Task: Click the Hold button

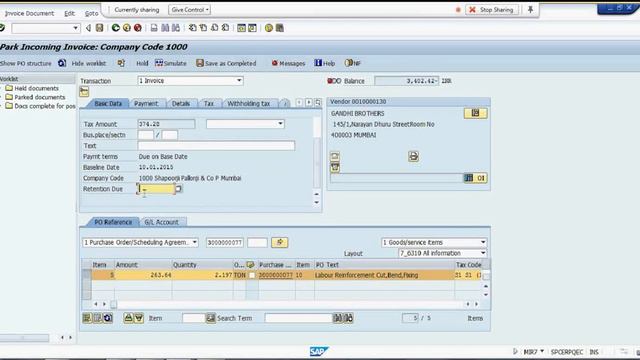Action: tap(142, 63)
